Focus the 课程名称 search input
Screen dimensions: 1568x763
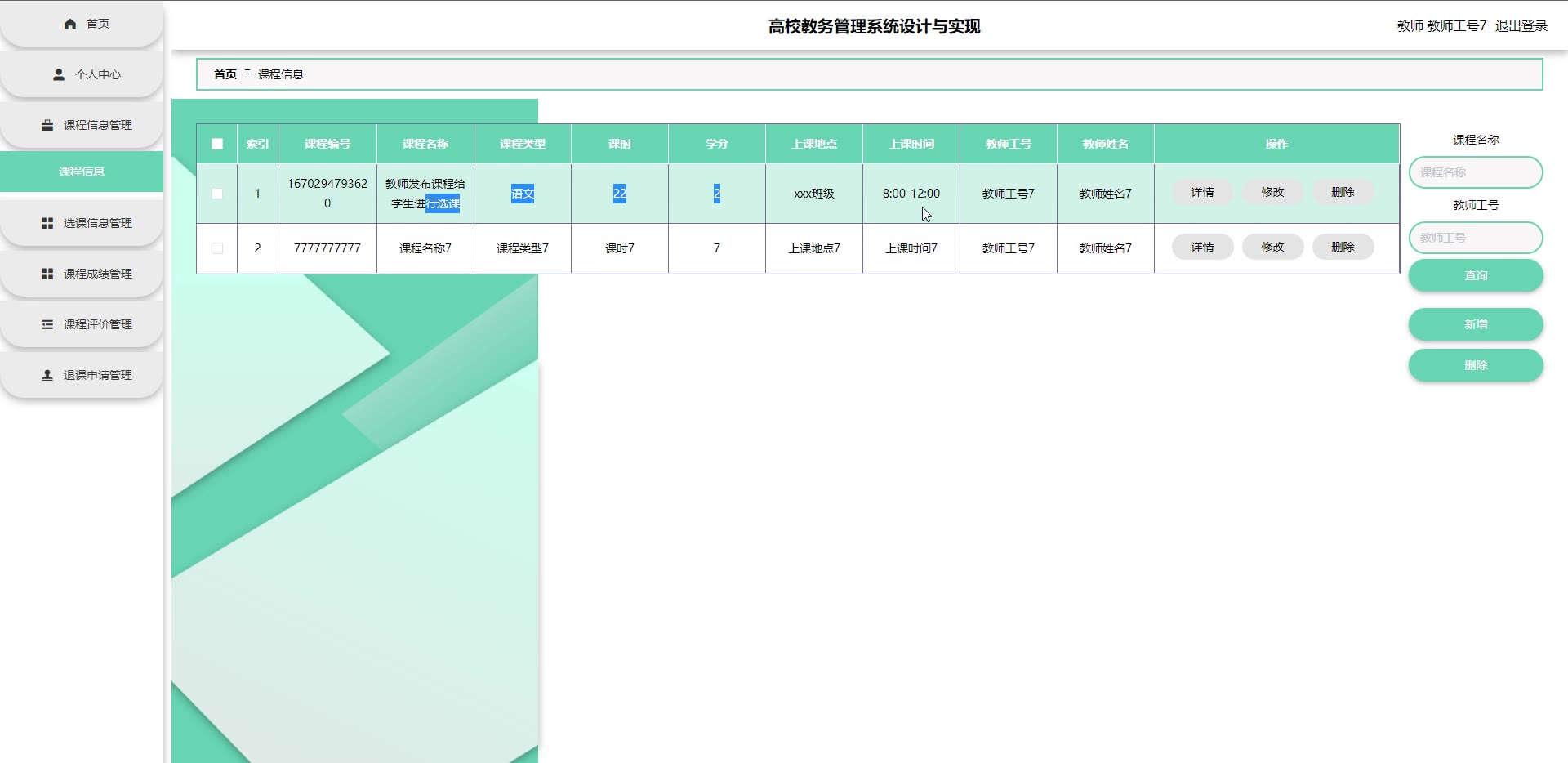[x=1476, y=172]
